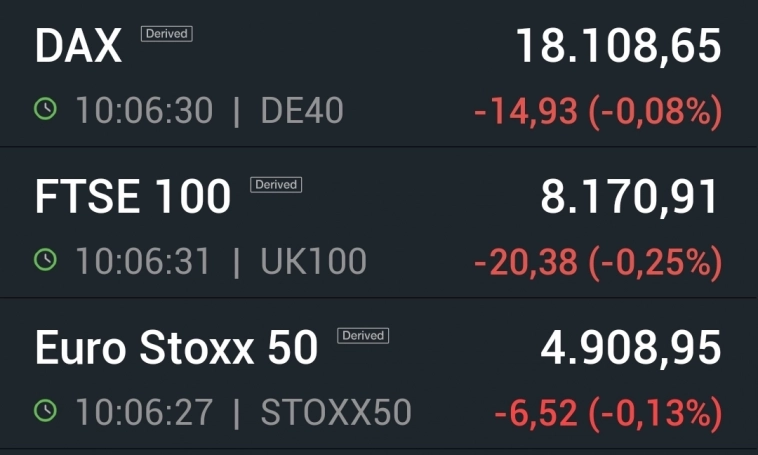Click the 10:06:30 update time

click(144, 111)
